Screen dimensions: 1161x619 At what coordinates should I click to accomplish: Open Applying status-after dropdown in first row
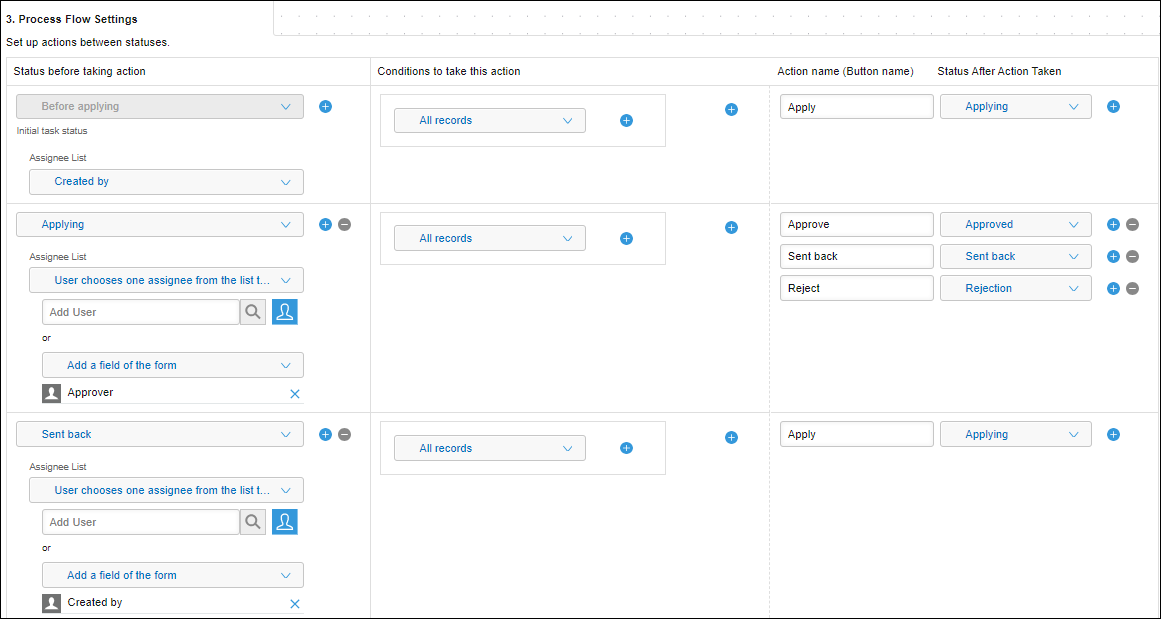pyautogui.click(x=1016, y=107)
